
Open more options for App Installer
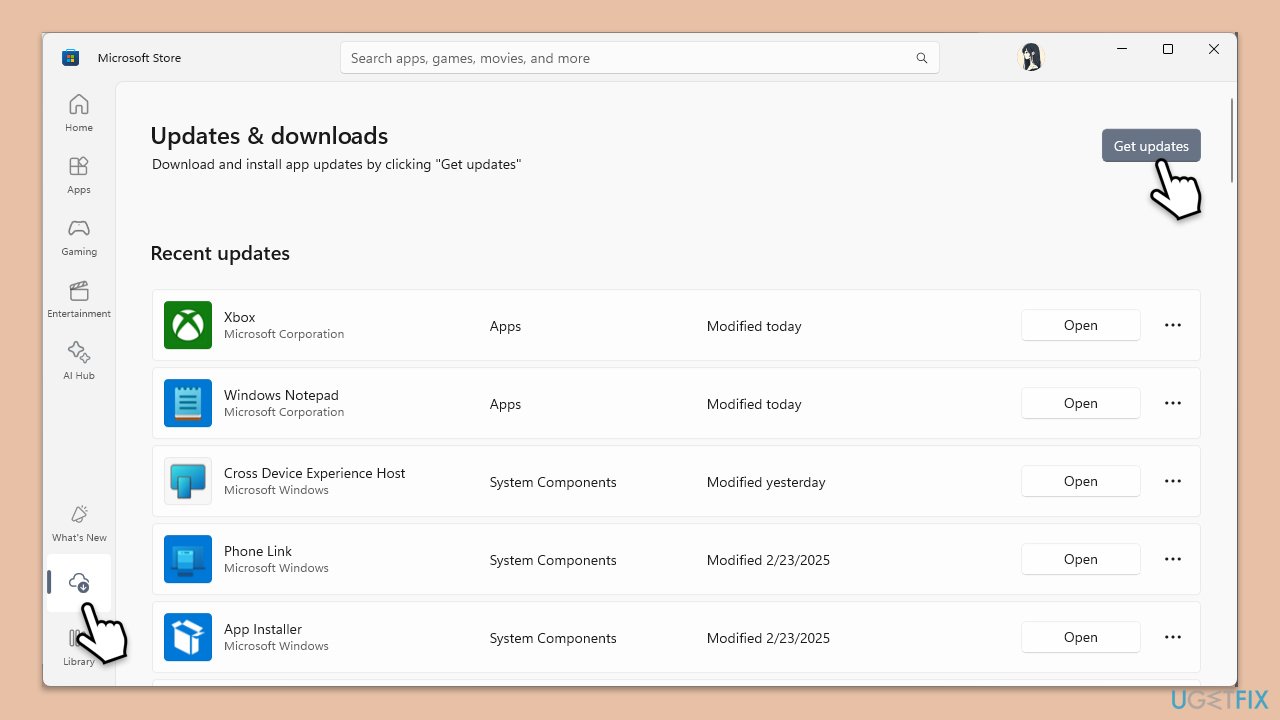(x=1173, y=637)
